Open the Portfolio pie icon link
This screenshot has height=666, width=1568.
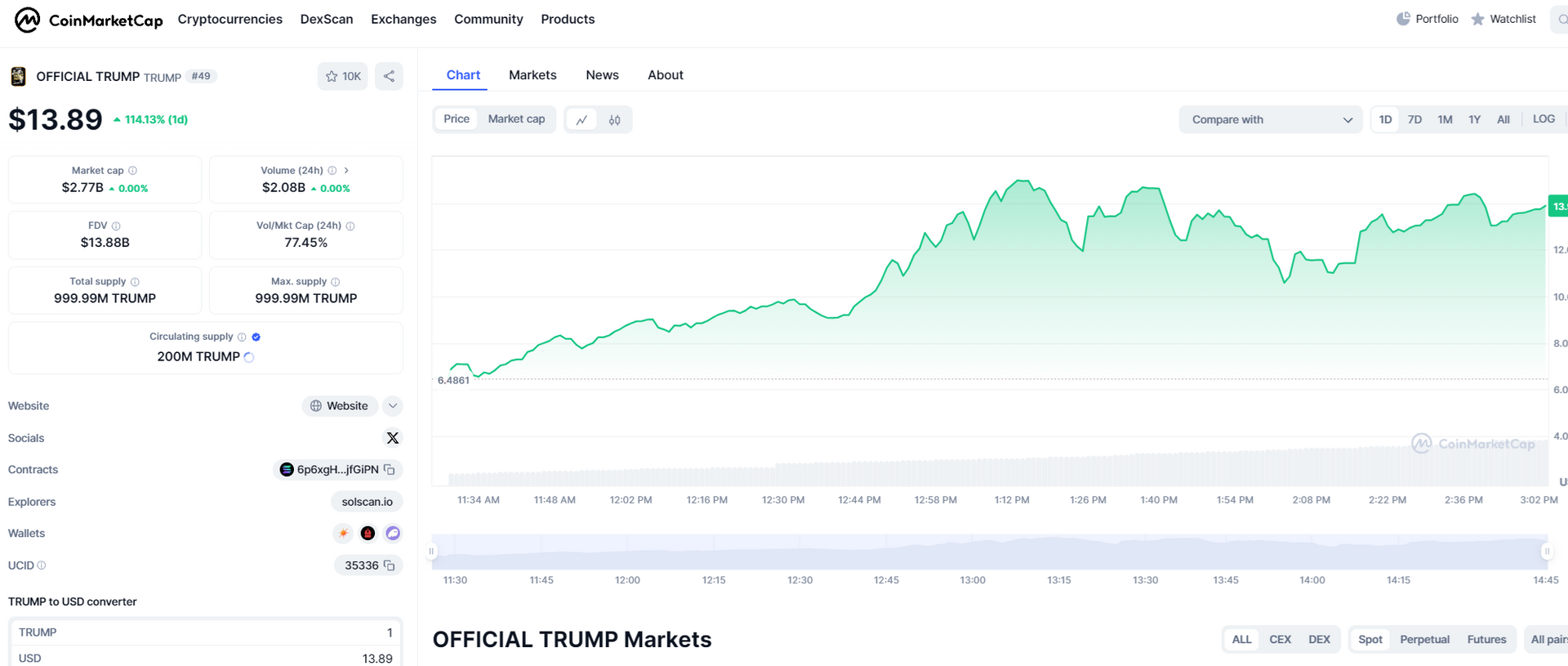click(1427, 19)
